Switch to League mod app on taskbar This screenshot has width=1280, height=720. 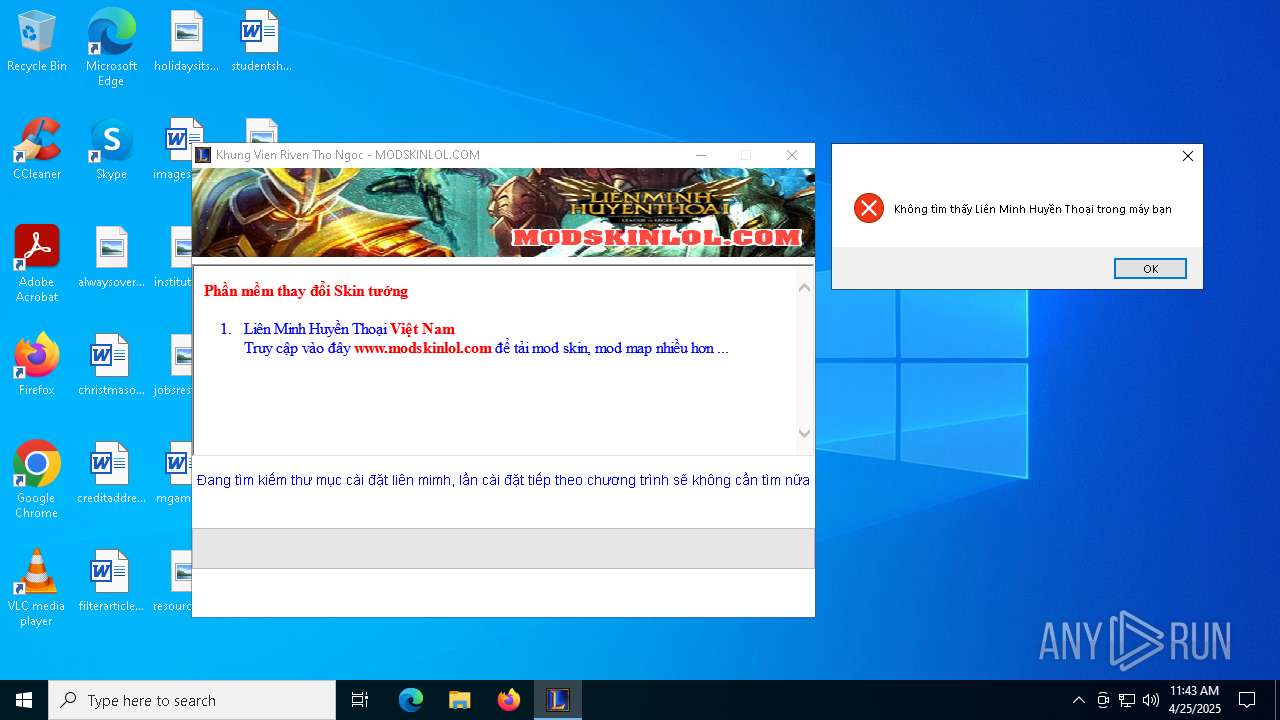tap(558, 700)
